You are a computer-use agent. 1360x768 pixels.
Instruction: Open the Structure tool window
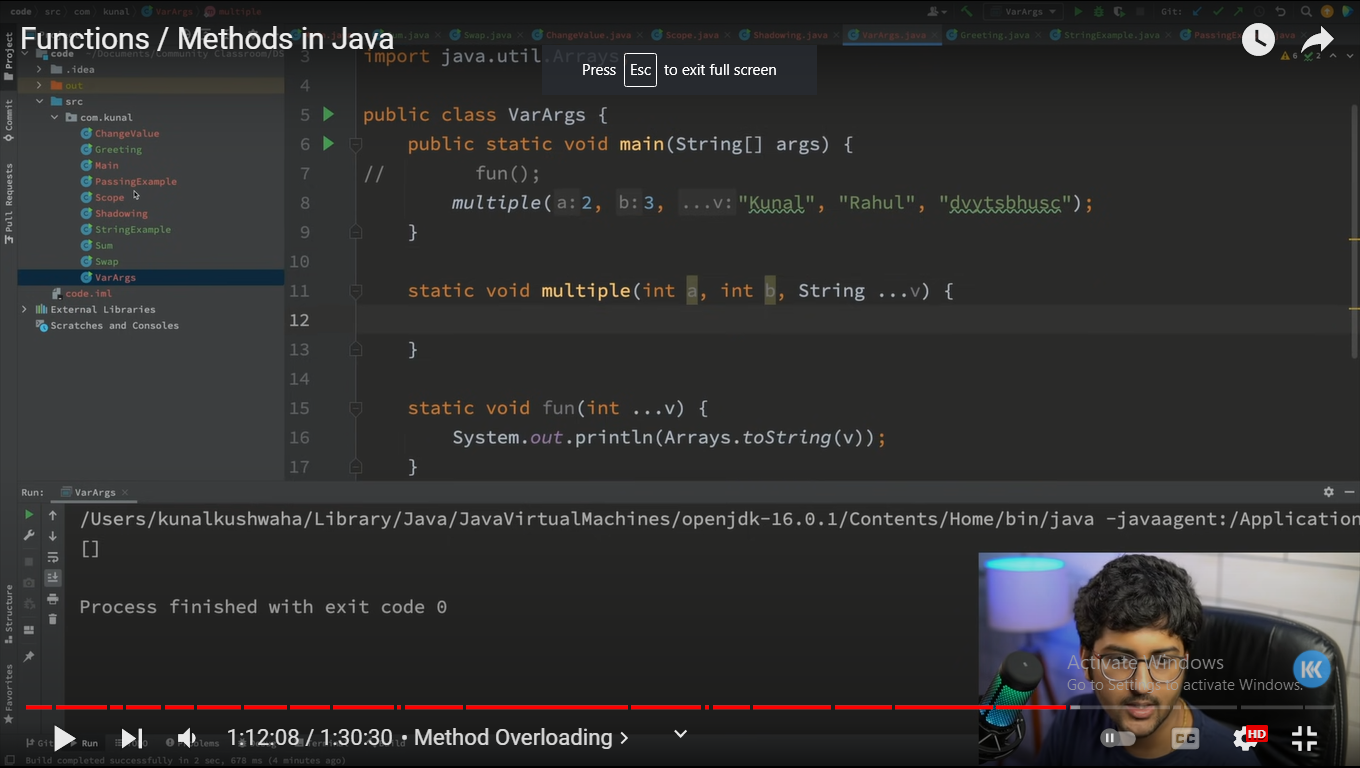[9, 613]
